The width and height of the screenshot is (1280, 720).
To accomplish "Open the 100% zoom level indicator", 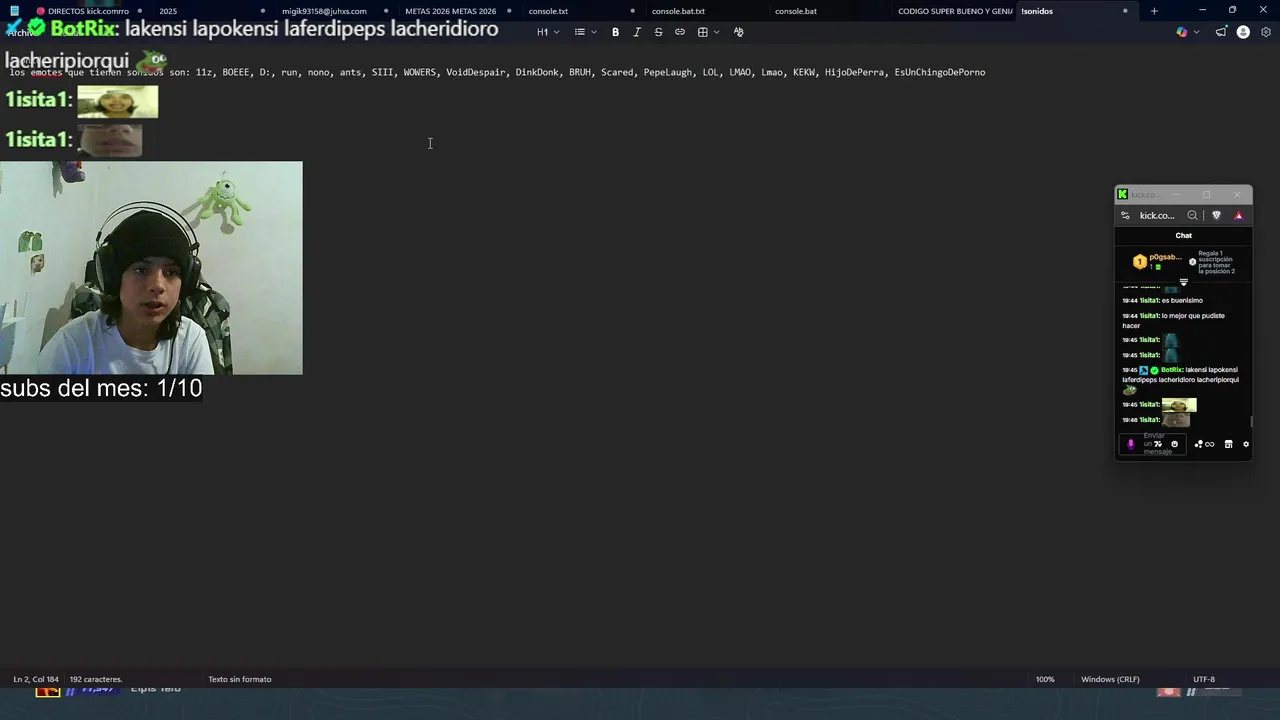I will pyautogui.click(x=1045, y=679).
